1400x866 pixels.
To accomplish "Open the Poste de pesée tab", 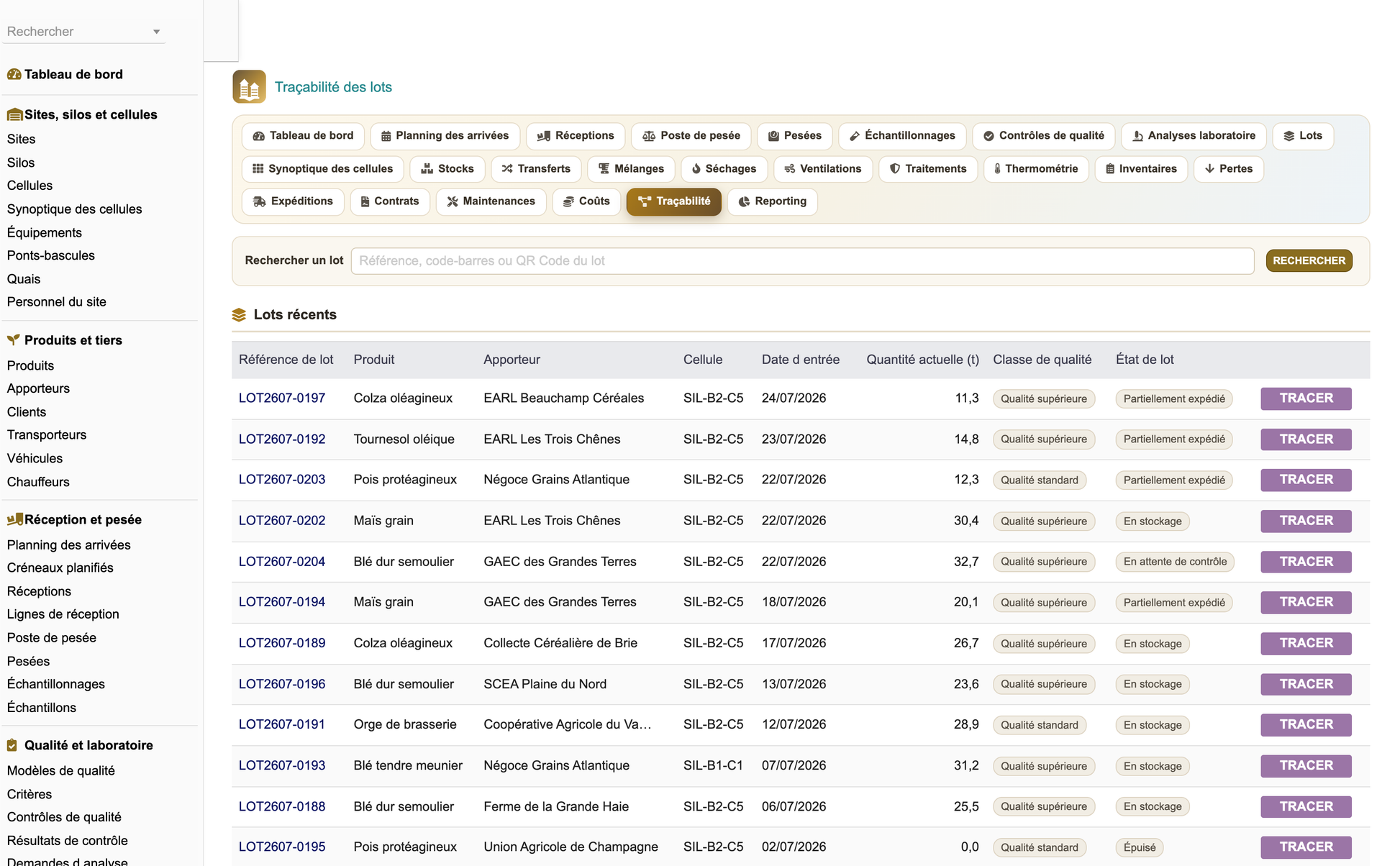I will [x=691, y=136].
